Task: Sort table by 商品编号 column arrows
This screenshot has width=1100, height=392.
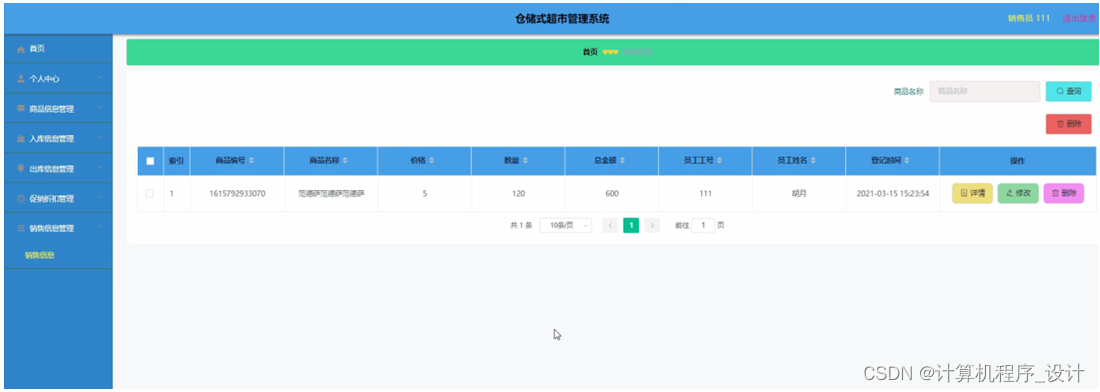Action: click(x=251, y=161)
